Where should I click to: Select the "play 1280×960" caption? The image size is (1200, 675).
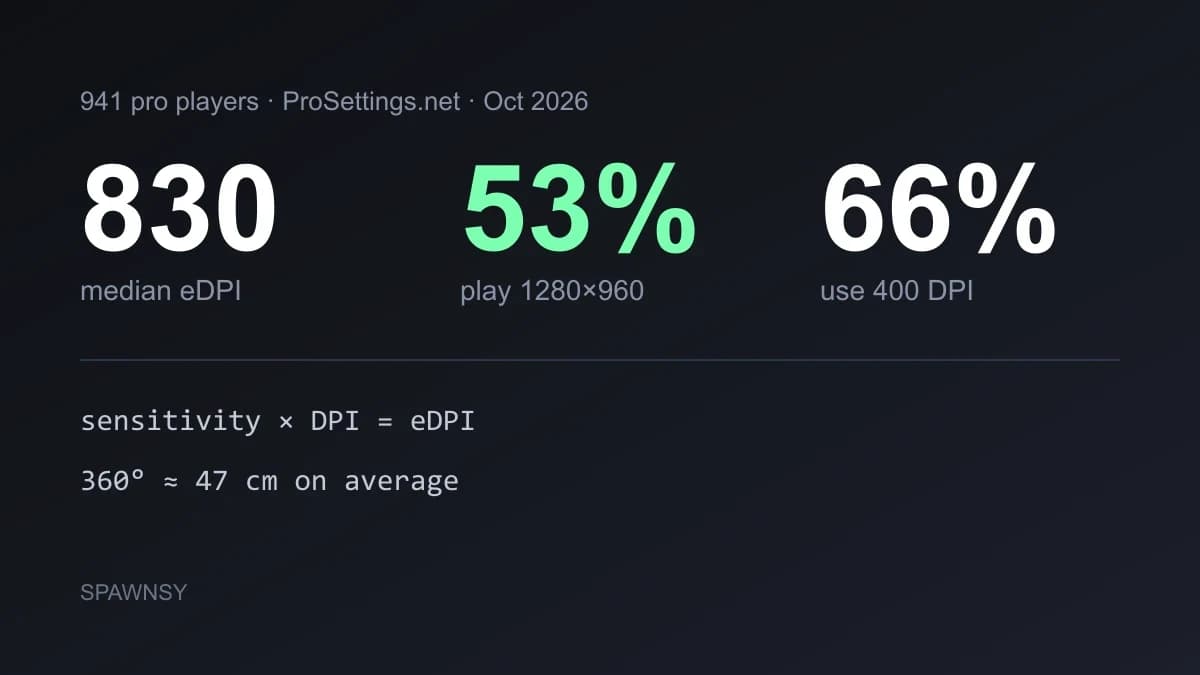coord(552,291)
